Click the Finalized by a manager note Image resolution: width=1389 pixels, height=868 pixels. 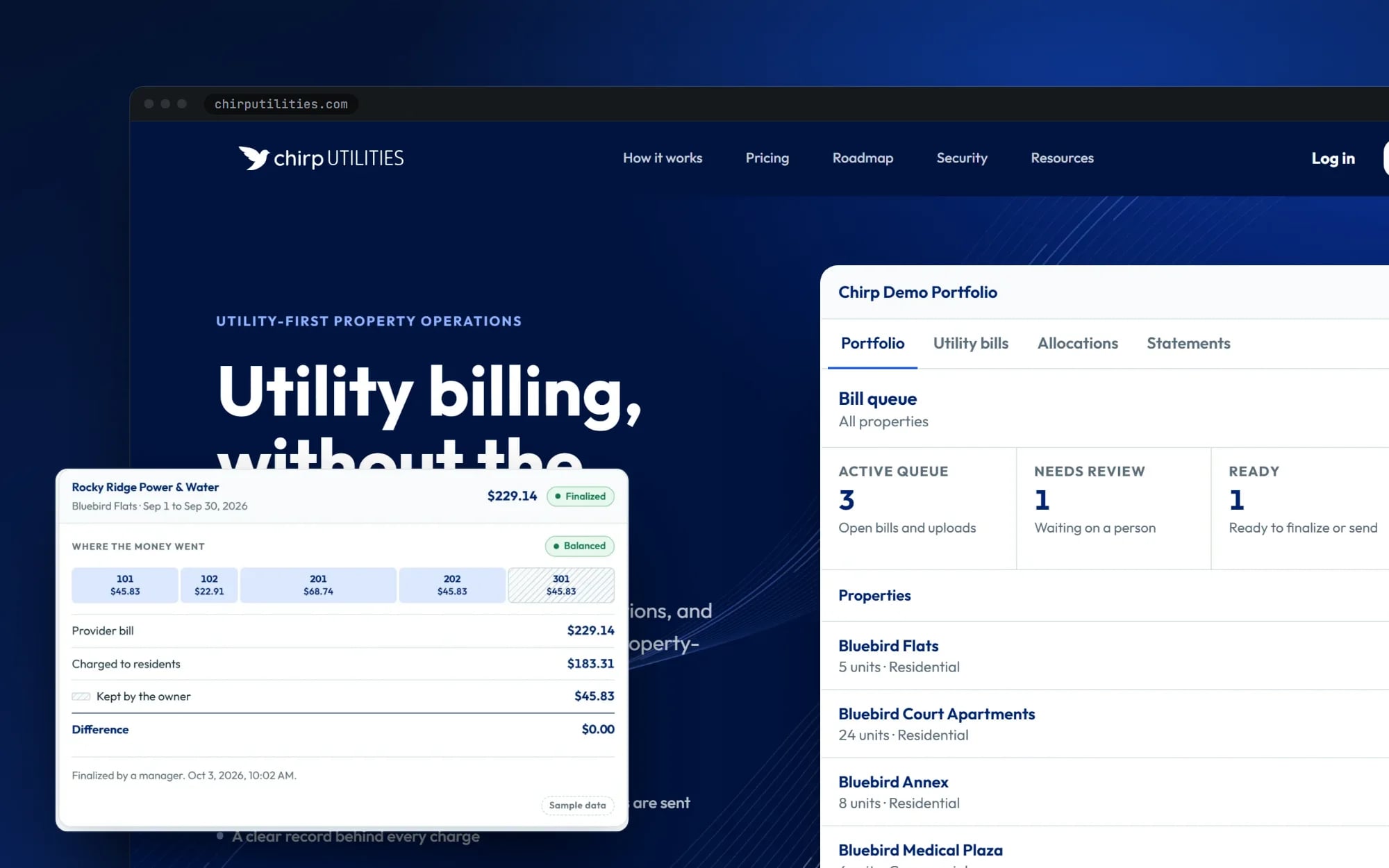click(x=184, y=775)
